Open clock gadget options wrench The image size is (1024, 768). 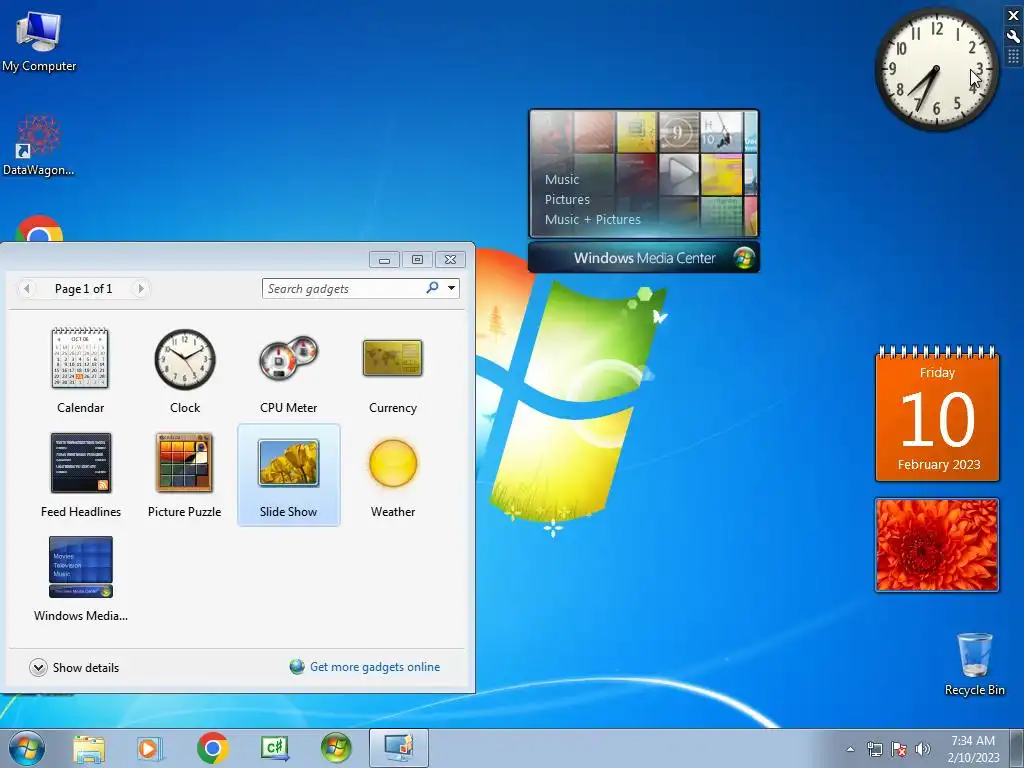pos(1013,37)
